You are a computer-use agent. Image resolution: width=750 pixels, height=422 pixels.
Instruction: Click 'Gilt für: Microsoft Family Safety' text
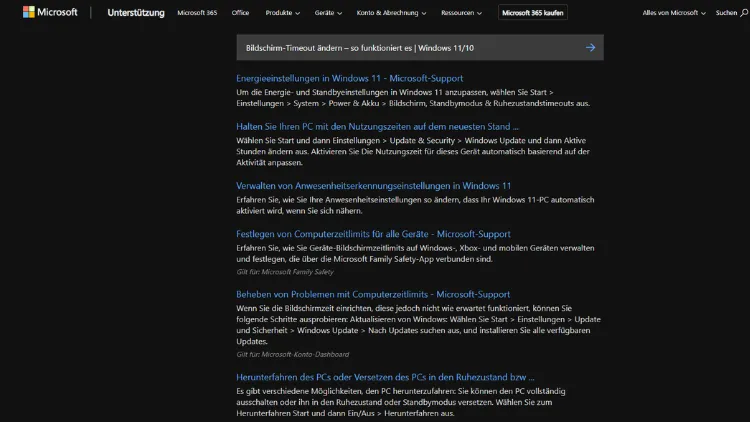pyautogui.click(x=285, y=272)
